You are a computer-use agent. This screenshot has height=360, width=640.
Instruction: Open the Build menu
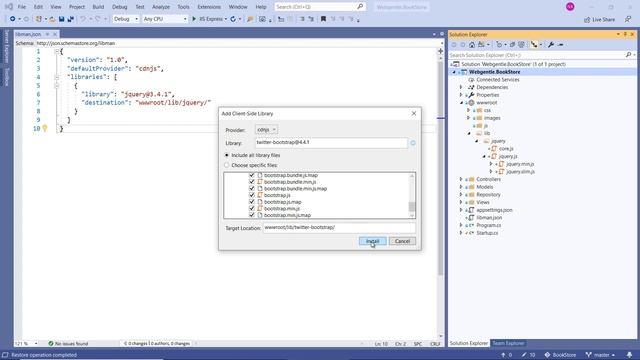coord(98,7)
